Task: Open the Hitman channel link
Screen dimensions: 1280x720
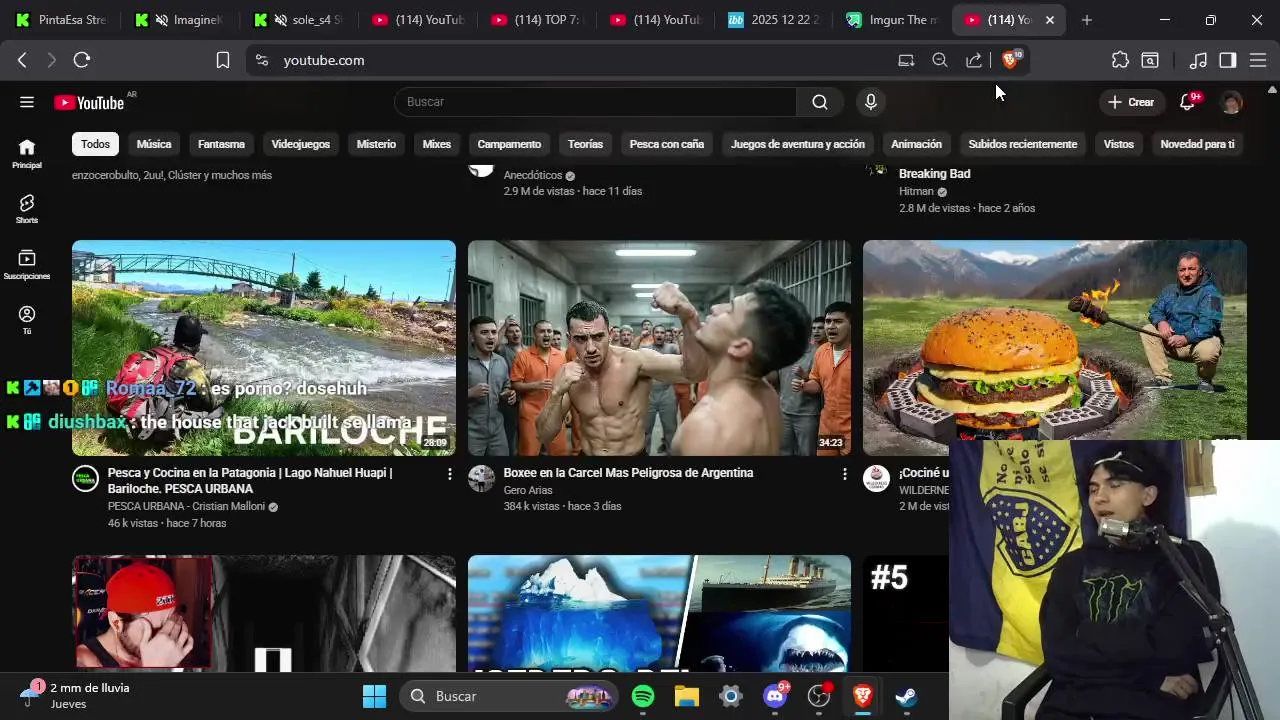Action: (916, 191)
